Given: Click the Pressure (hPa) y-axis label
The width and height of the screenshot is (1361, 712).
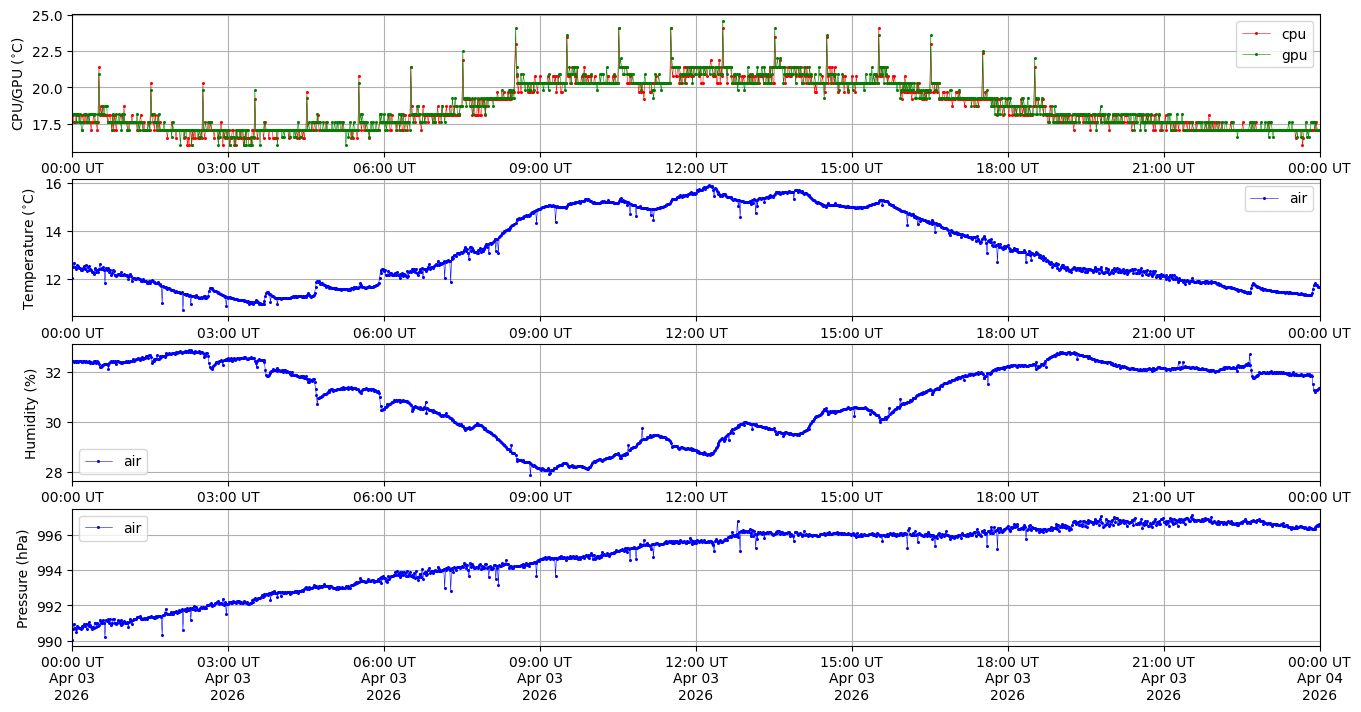Looking at the screenshot, I should (x=23, y=578).
